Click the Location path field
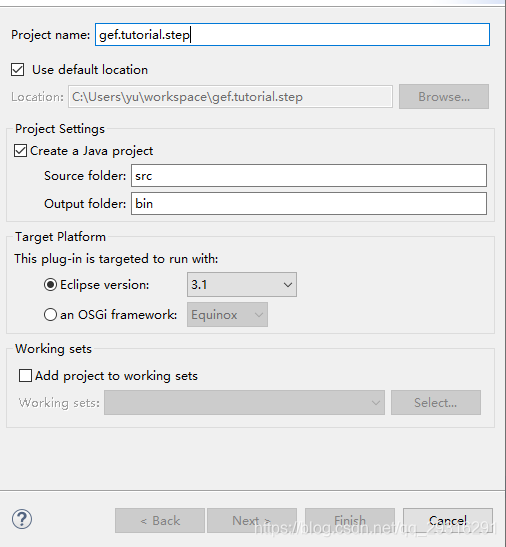The width and height of the screenshot is (506, 547). 230,97
